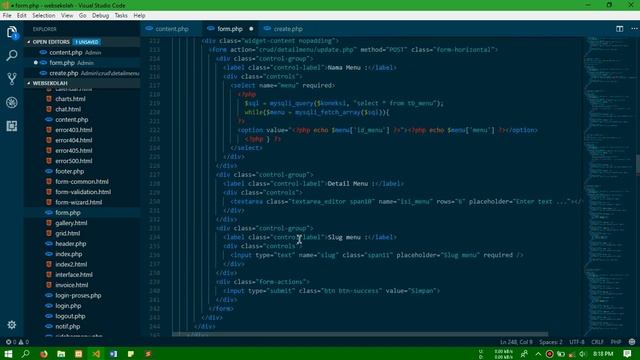Open error500.html in the file tree
640x360 pixels.
pyautogui.click(x=73, y=161)
